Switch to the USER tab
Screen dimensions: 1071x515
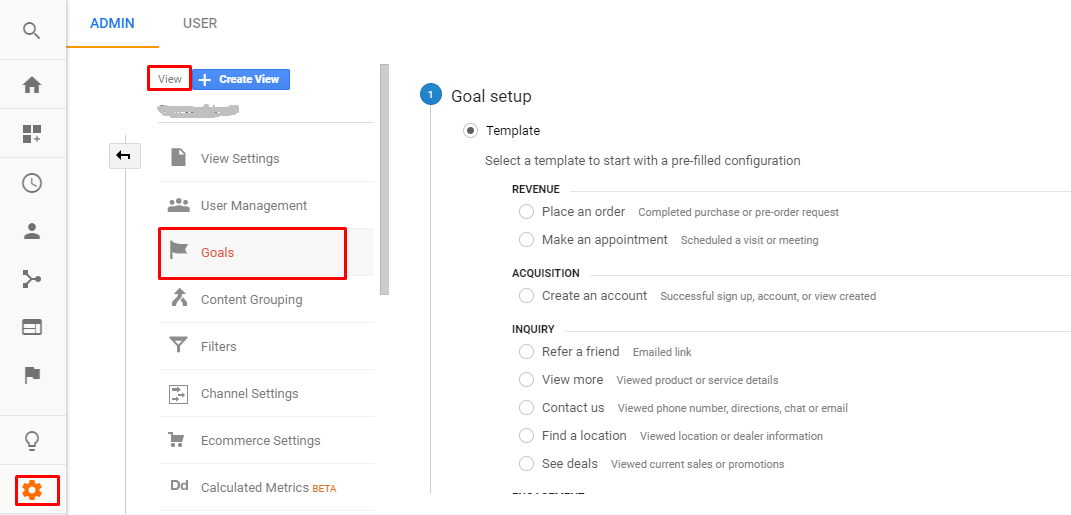[x=200, y=23]
